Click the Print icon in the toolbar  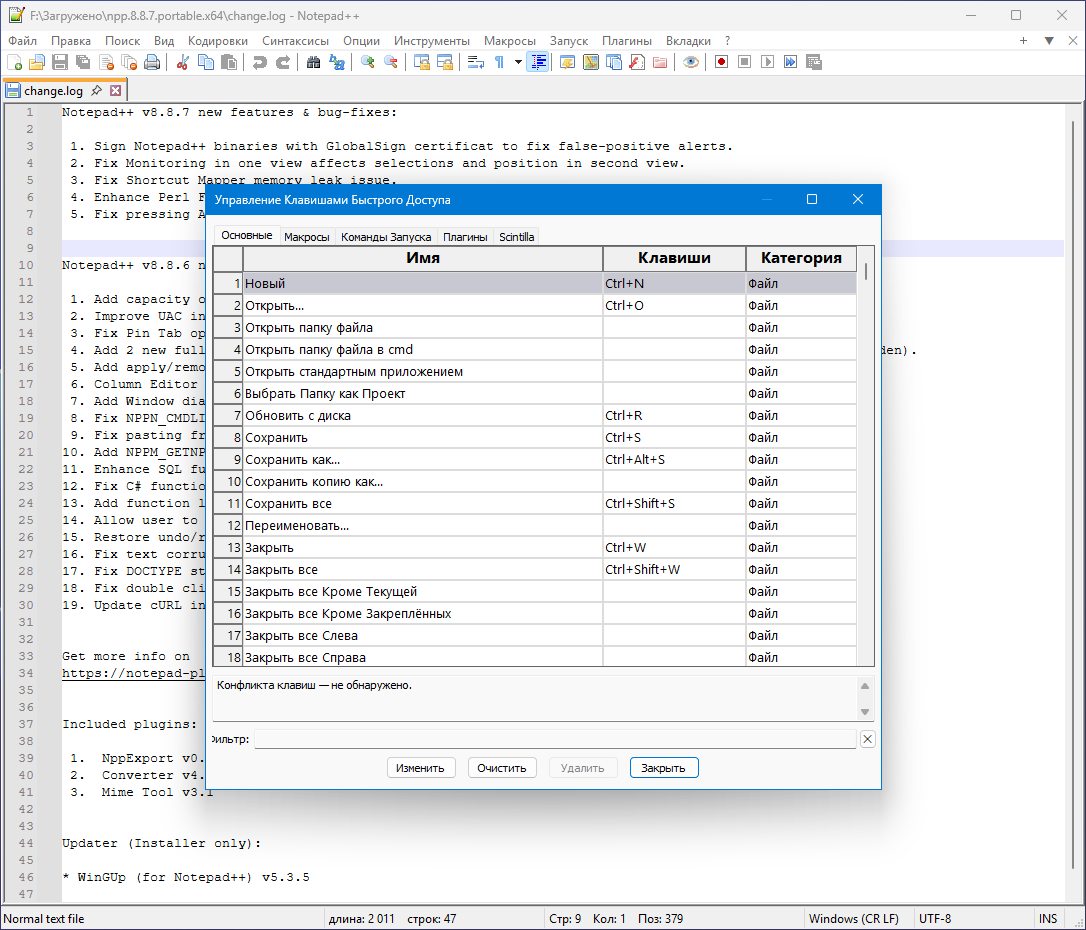point(152,62)
